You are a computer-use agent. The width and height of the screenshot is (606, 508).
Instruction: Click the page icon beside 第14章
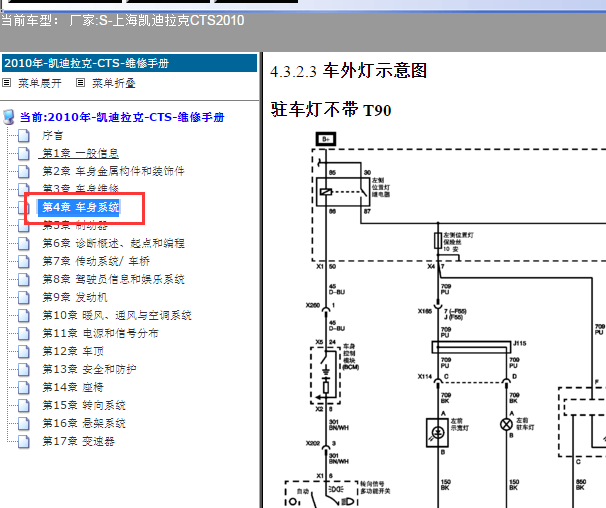coord(24,387)
